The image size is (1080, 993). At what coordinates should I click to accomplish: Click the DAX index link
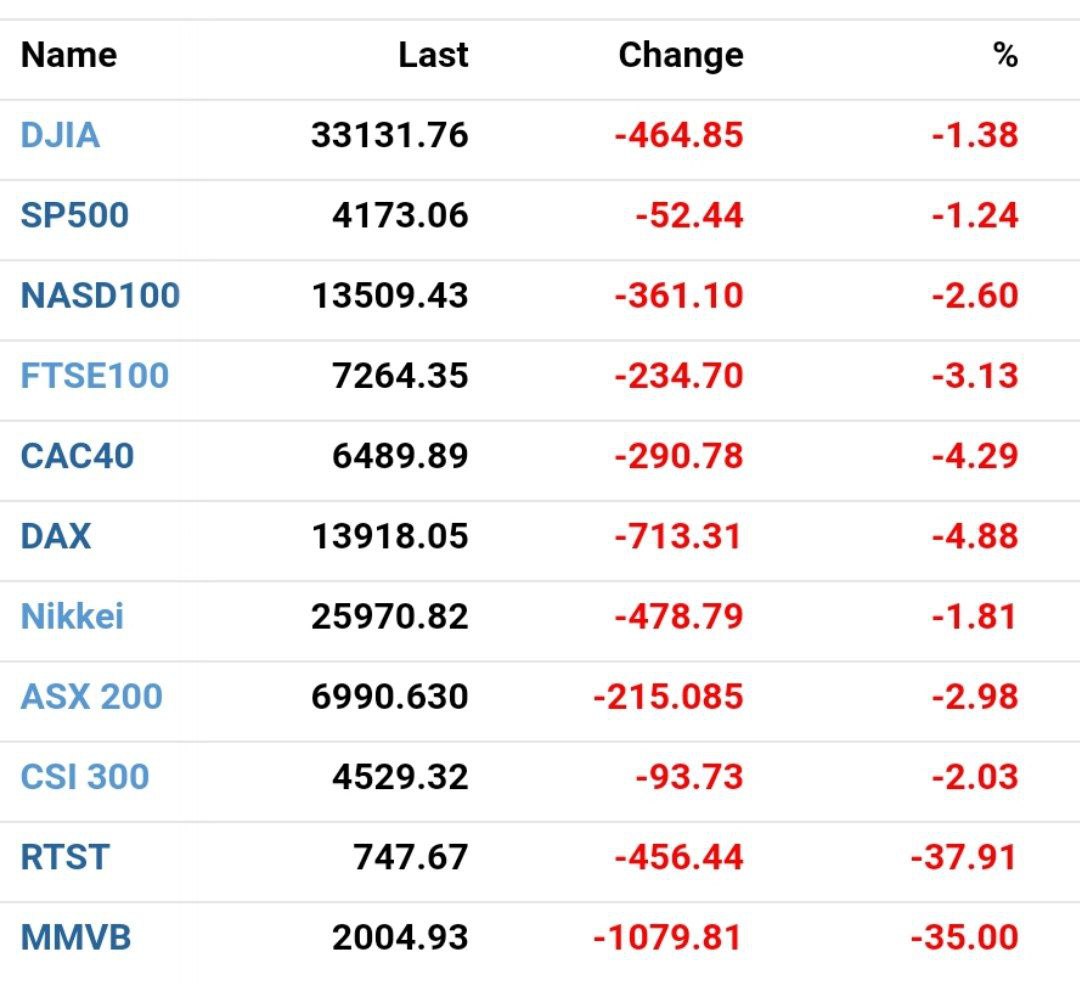pos(55,536)
